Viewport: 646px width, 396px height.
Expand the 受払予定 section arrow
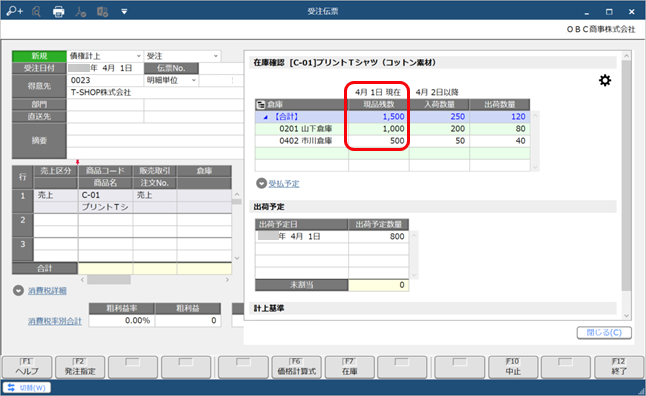261,183
